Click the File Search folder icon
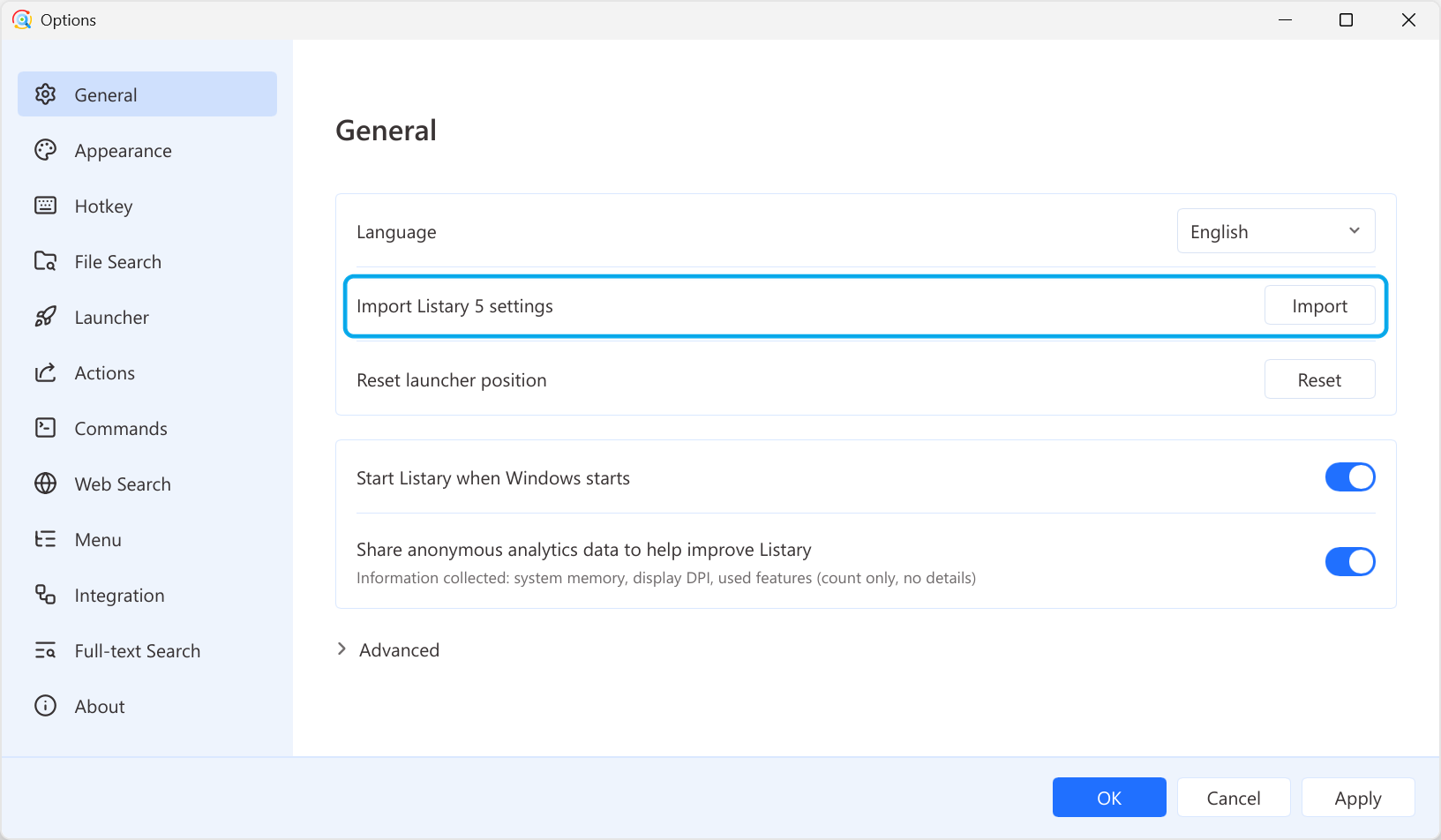Screen dimensions: 1441x840 (x=45, y=261)
